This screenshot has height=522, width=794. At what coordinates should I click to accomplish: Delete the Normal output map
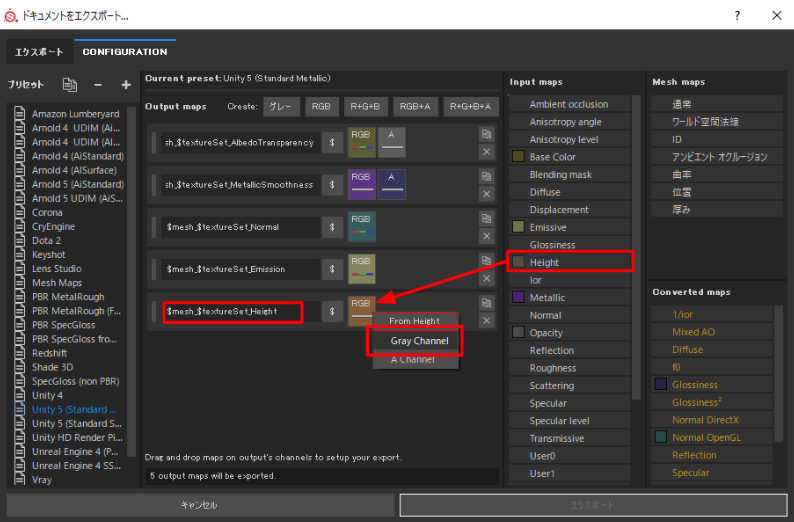[487, 236]
